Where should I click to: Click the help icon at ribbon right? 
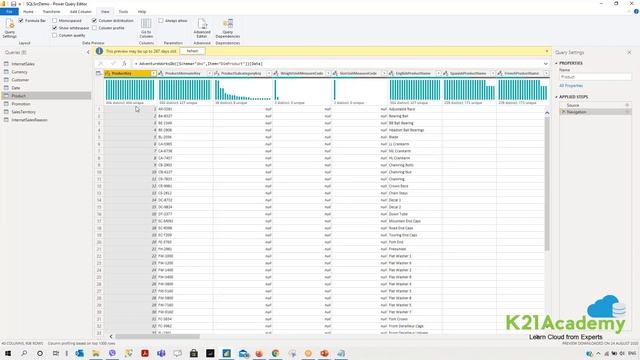[x=636, y=11]
